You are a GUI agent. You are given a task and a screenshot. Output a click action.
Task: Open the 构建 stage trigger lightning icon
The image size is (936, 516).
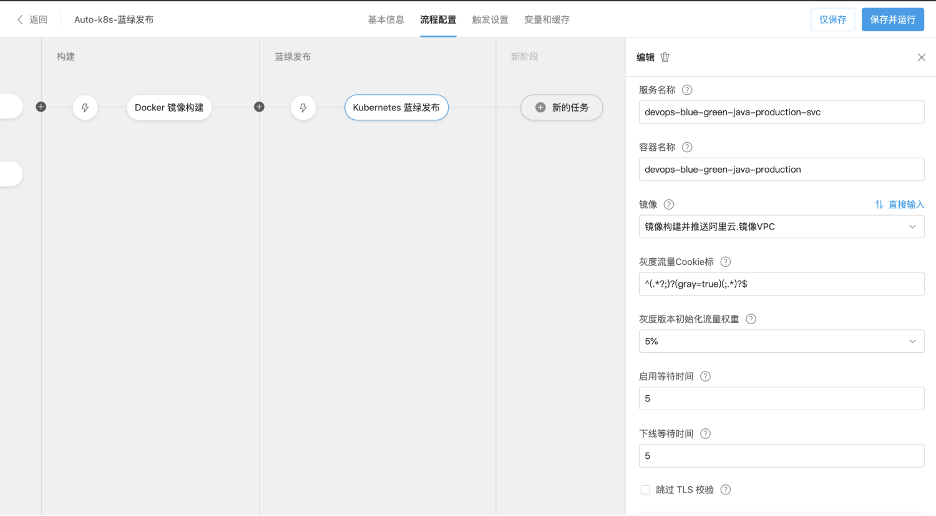(x=85, y=108)
